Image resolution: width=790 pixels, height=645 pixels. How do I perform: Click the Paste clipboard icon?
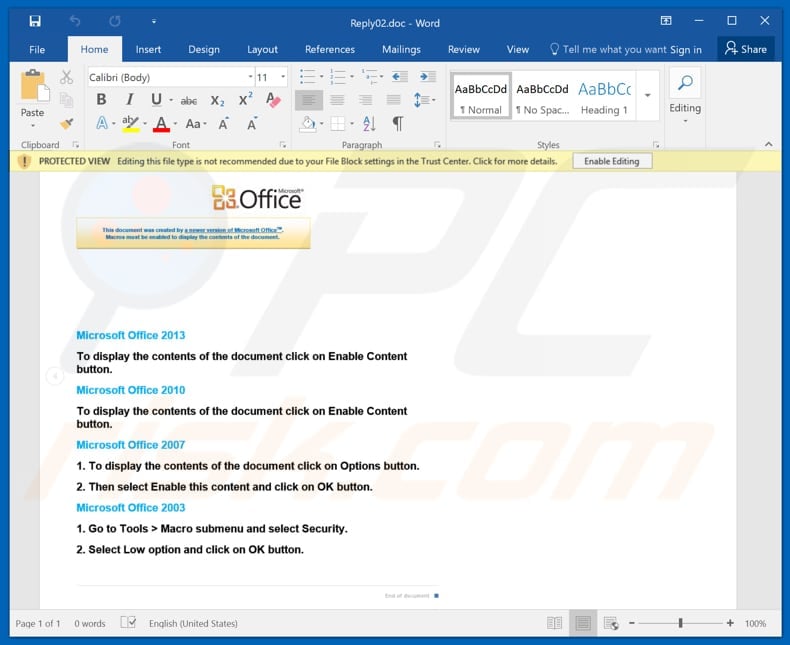tap(34, 85)
